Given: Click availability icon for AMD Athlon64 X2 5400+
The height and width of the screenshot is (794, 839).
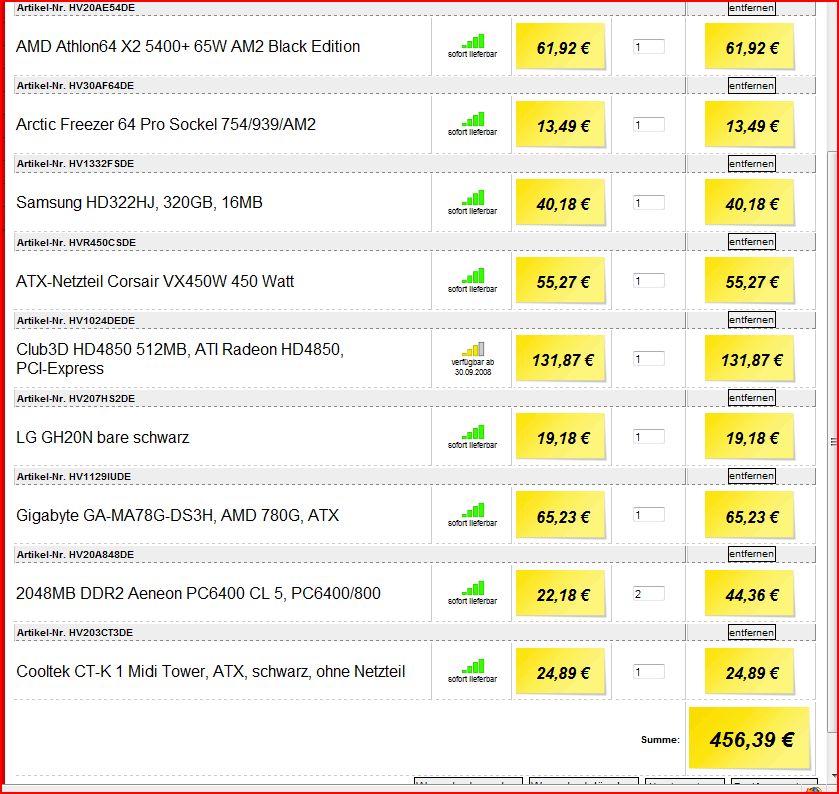Looking at the screenshot, I should click(x=473, y=41).
